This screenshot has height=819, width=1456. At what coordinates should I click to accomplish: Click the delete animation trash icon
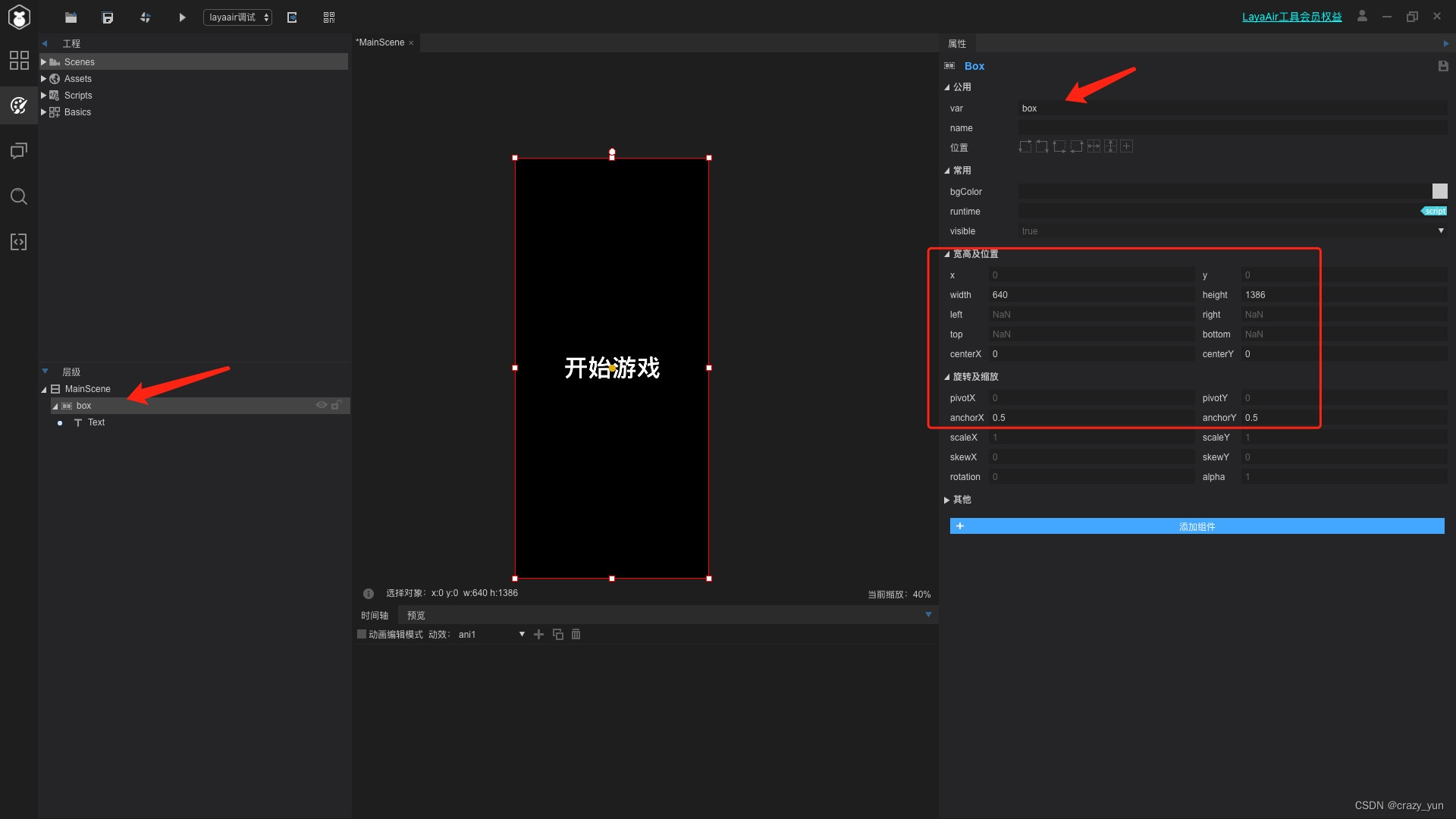coord(576,635)
